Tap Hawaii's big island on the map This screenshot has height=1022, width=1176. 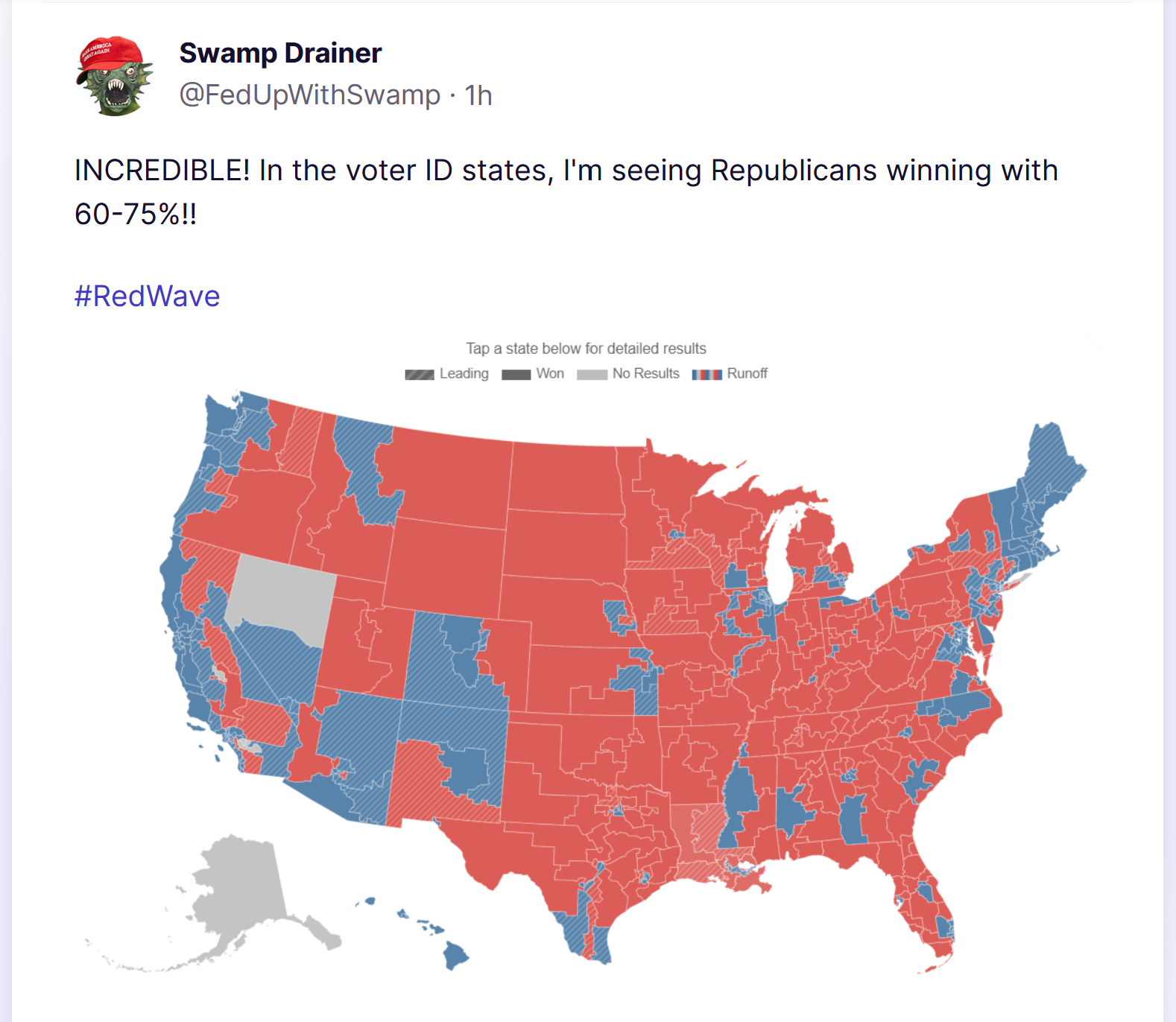click(456, 954)
